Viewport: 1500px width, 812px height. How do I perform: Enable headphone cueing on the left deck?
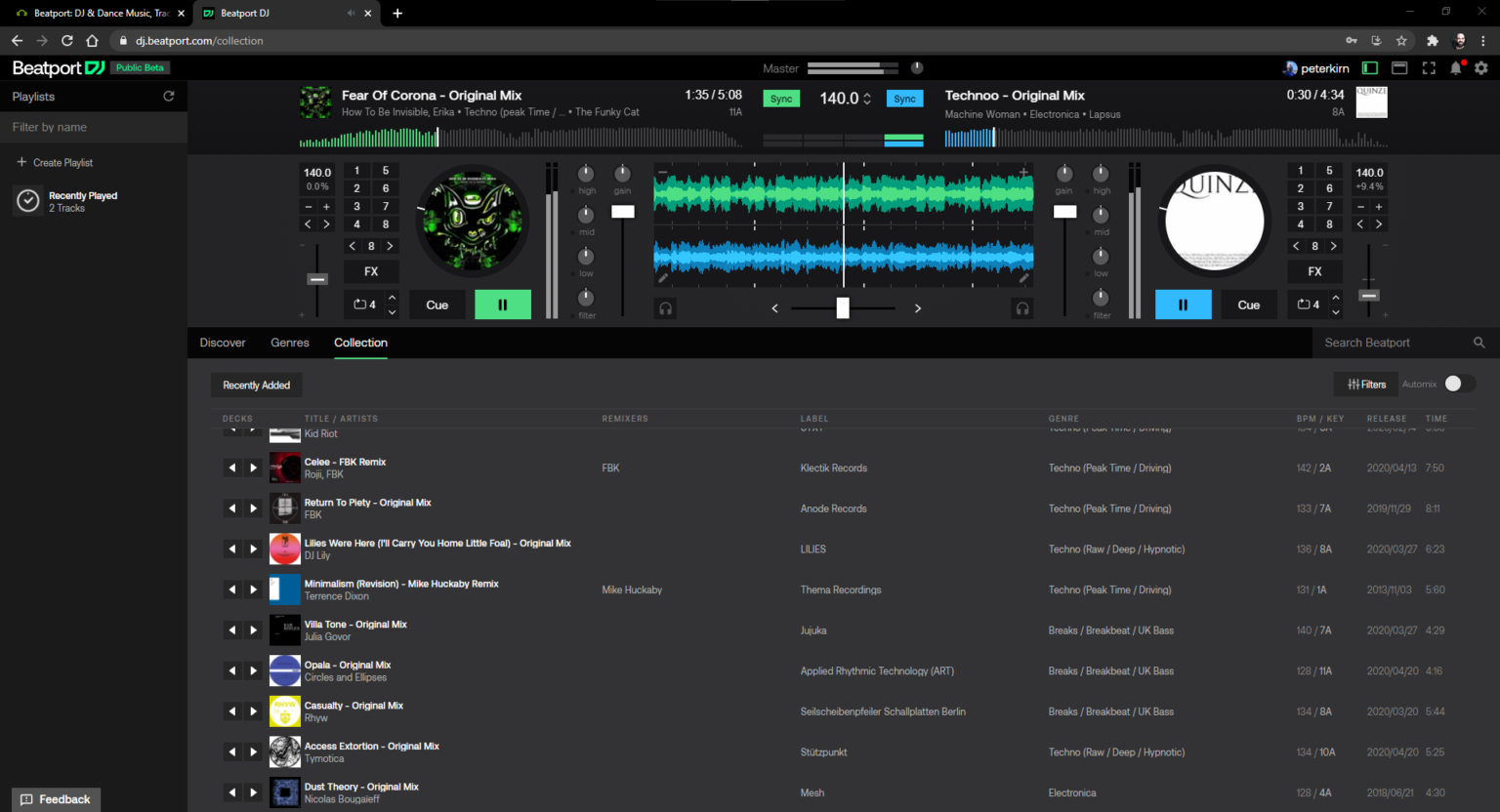click(x=664, y=307)
